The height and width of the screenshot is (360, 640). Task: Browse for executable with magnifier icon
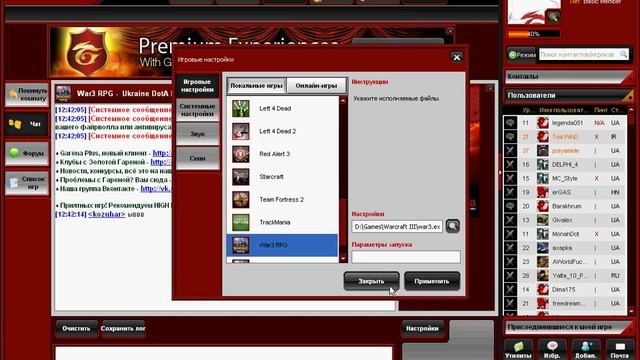(x=452, y=226)
